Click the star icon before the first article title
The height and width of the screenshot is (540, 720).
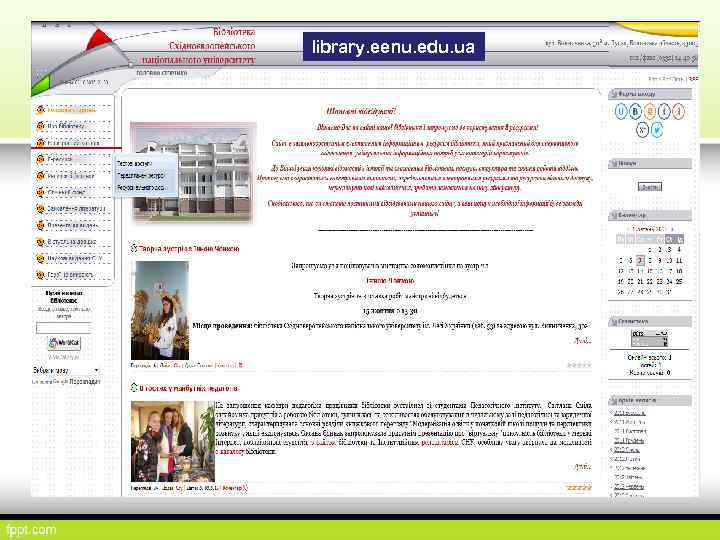pos(134,248)
